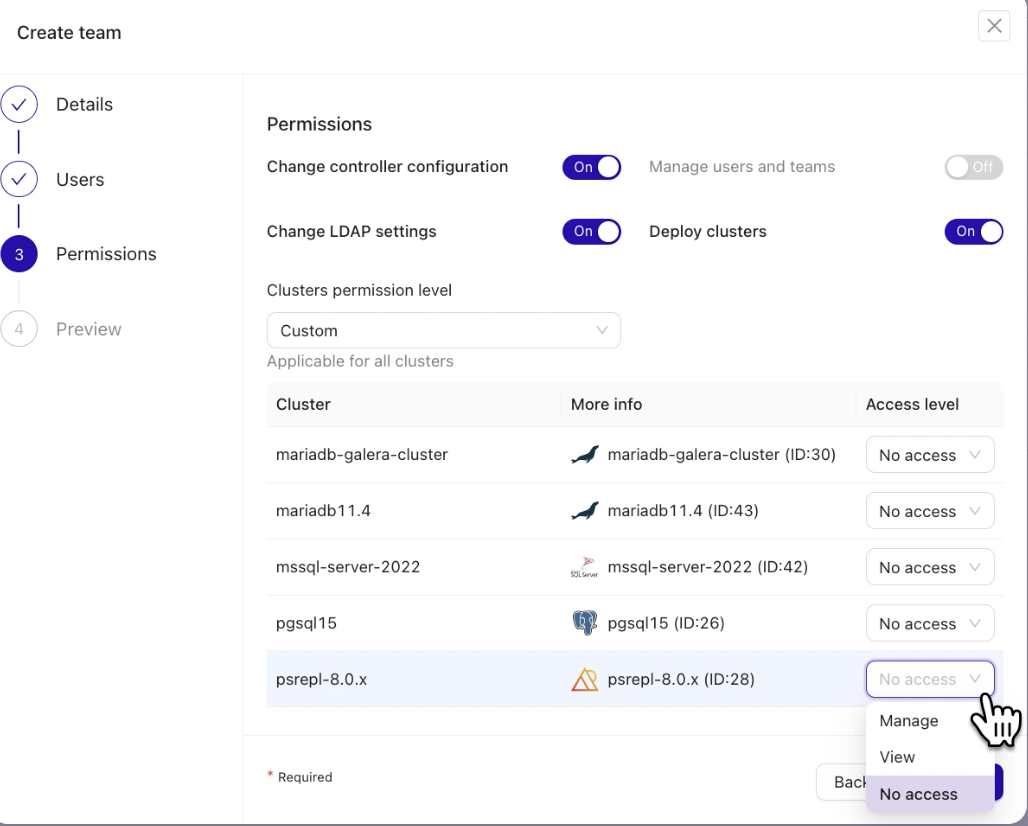
Task: Turn off the Change LDAP settings switch
Action: pyautogui.click(x=591, y=231)
